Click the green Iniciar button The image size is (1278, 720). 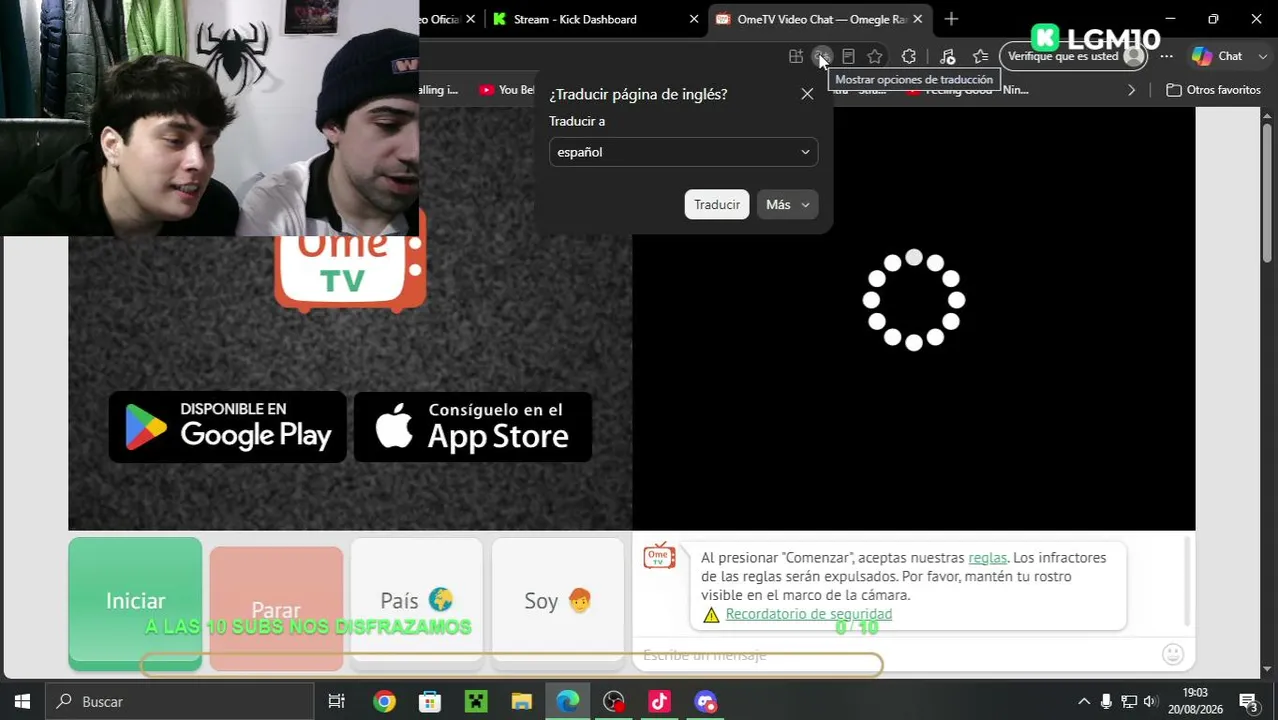pos(135,603)
